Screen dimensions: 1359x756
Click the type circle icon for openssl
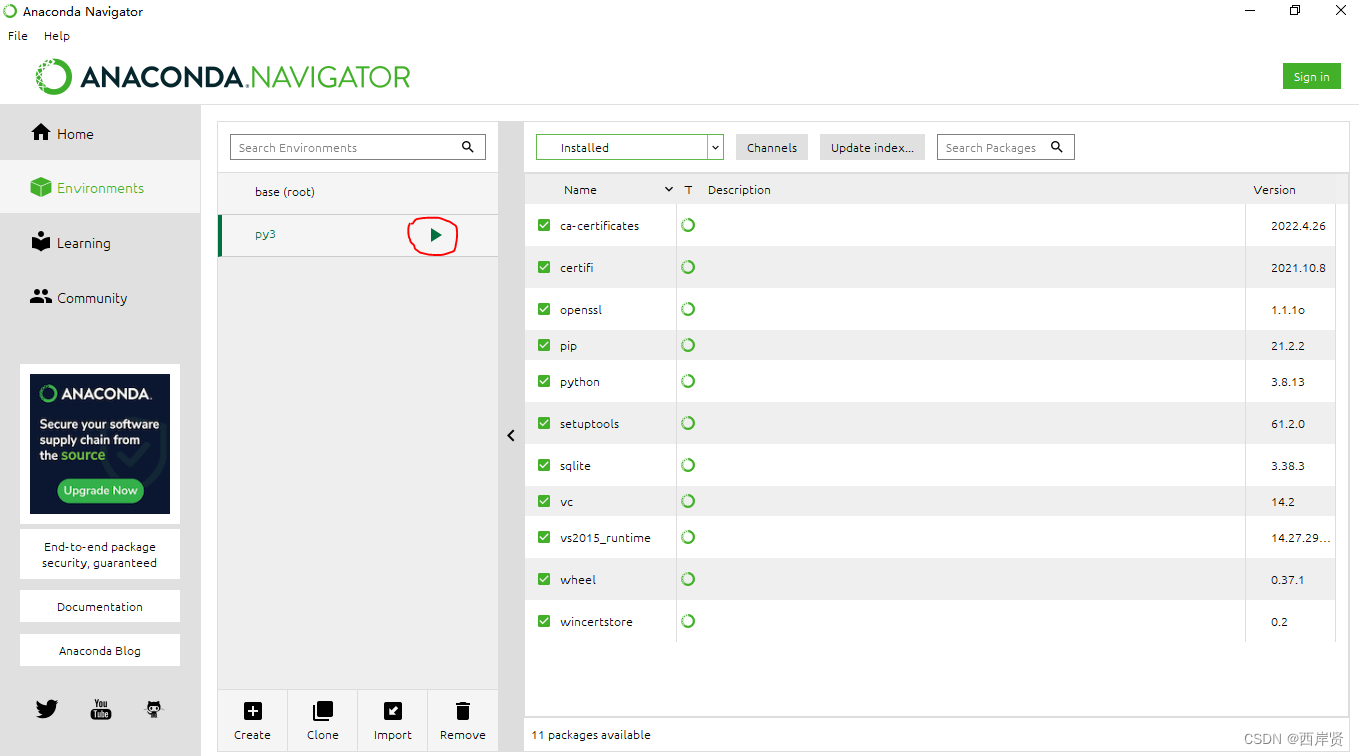[688, 309]
